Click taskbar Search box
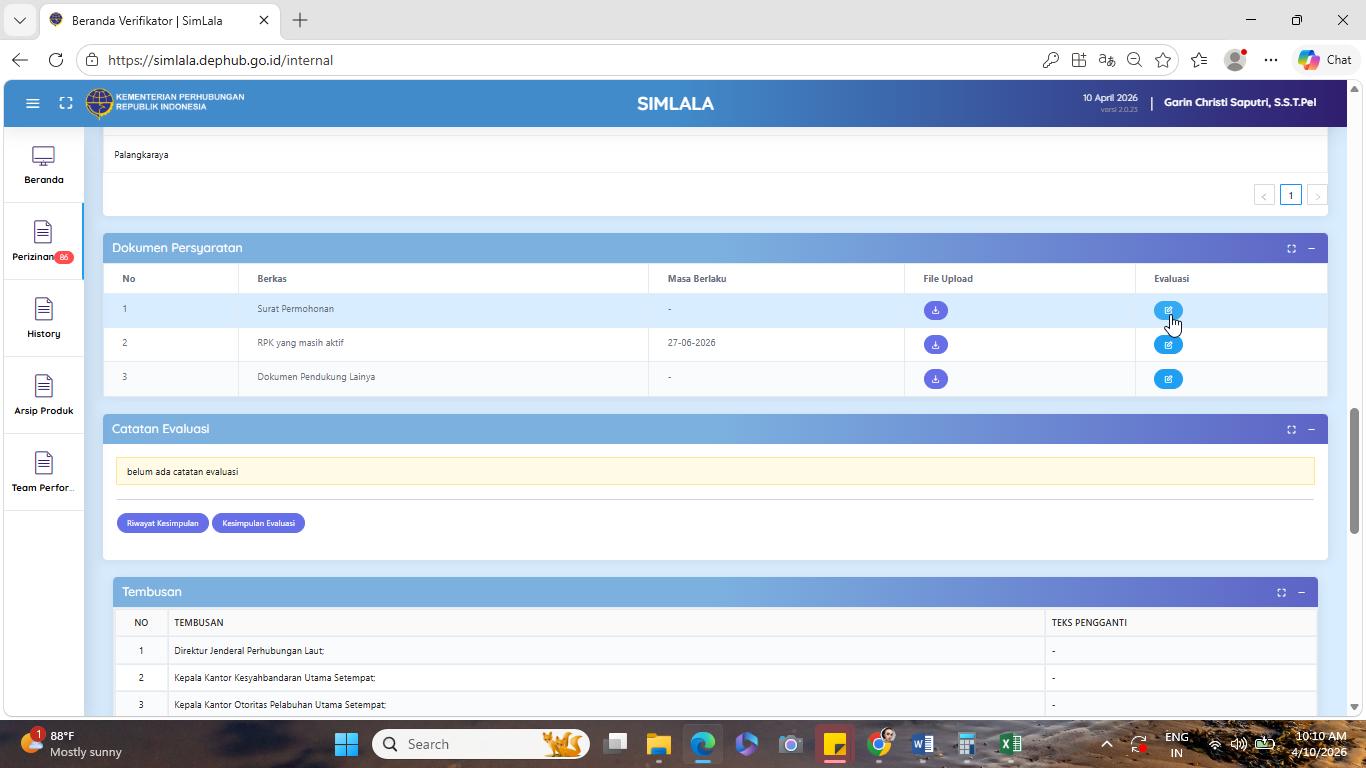The width and height of the screenshot is (1366, 768). [x=482, y=744]
